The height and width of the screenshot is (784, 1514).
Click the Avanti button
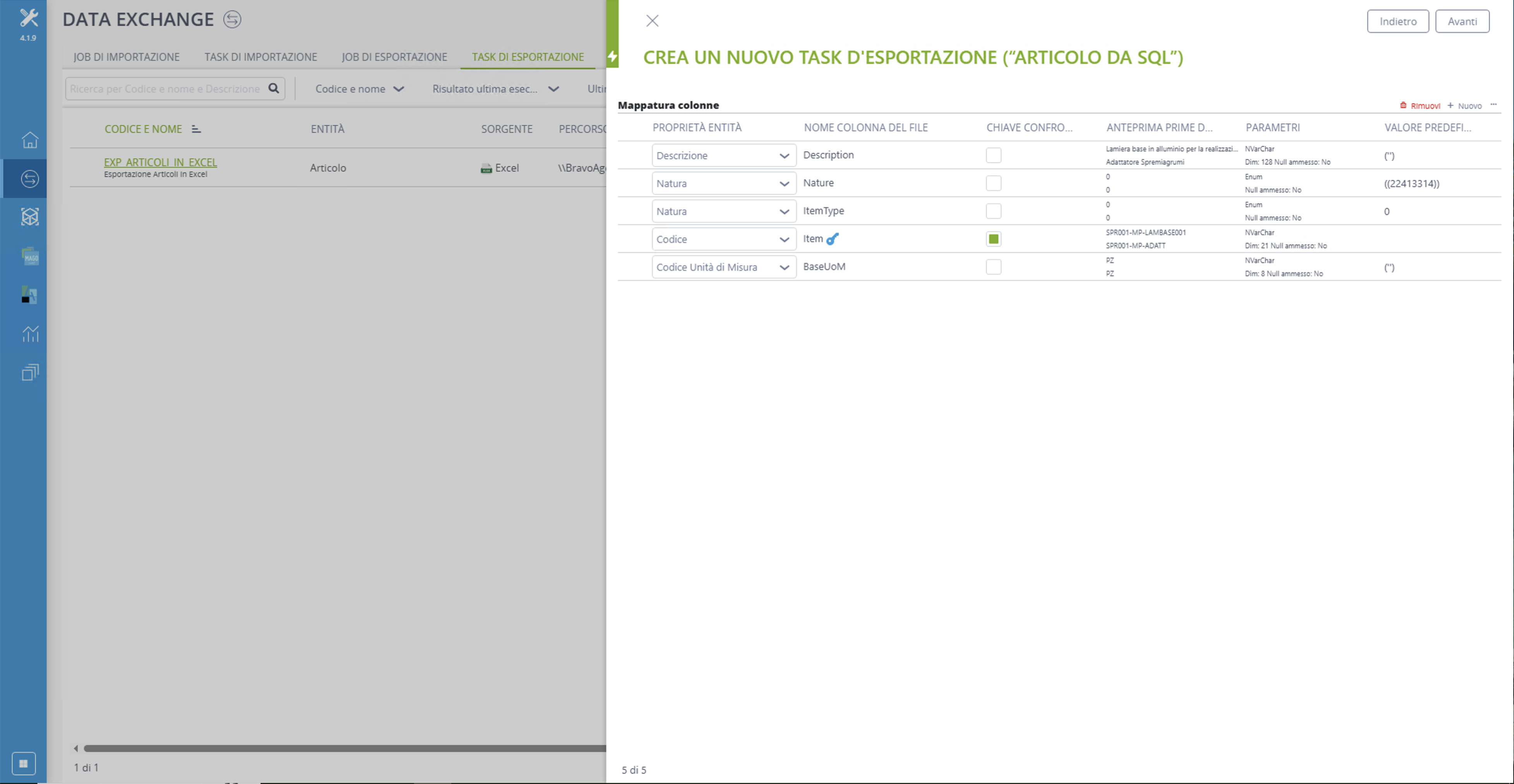pyautogui.click(x=1462, y=21)
